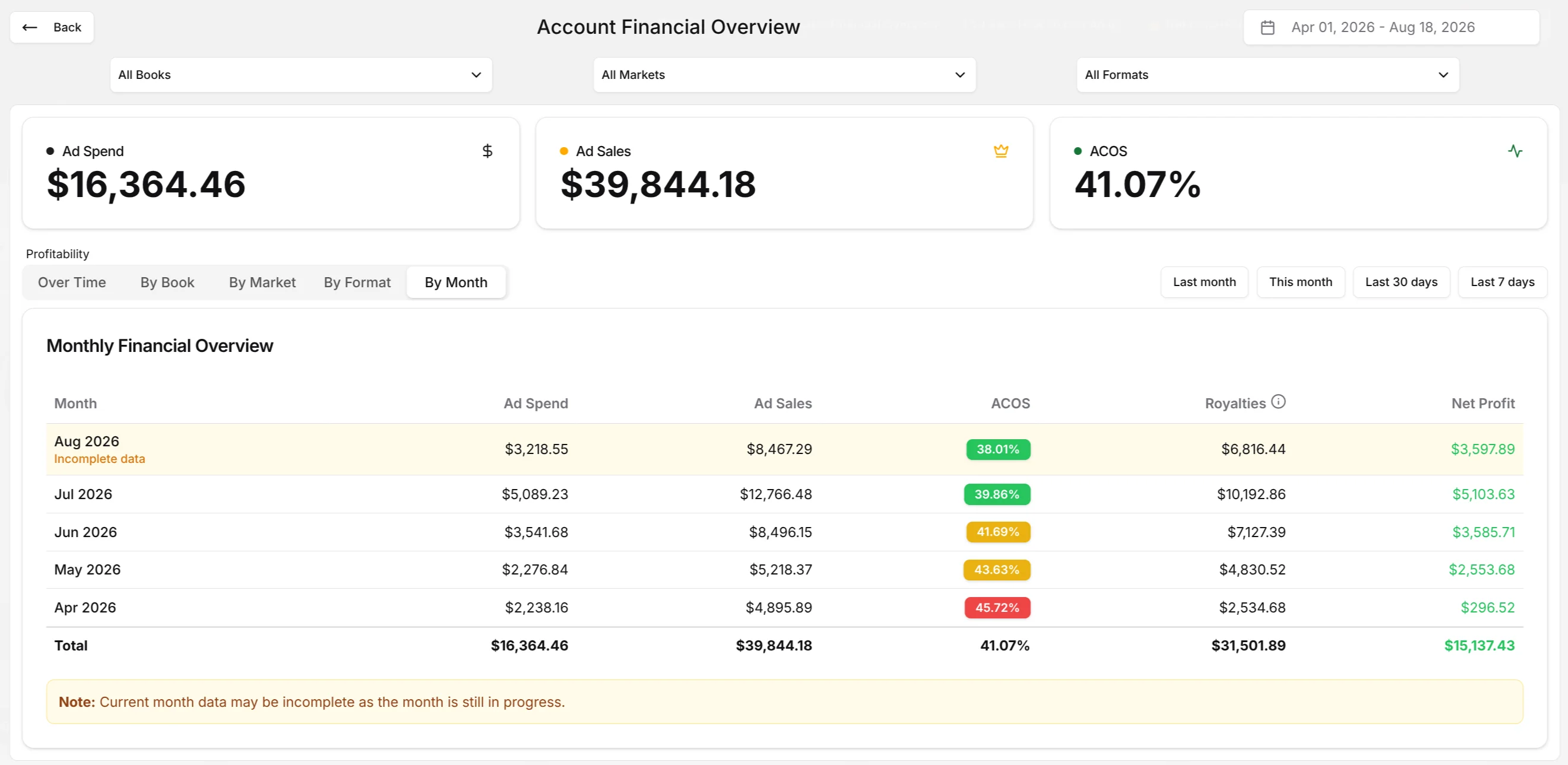Select the May 2026 row label

point(87,570)
